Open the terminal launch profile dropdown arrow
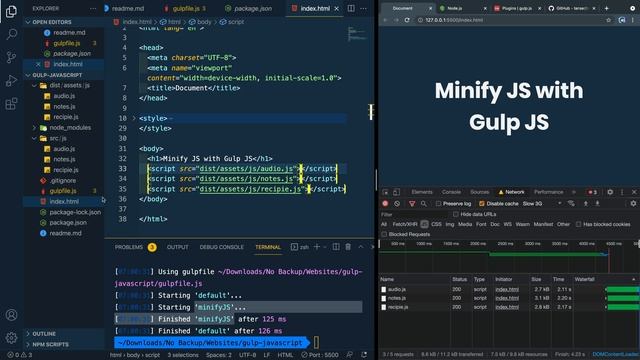The height and width of the screenshot is (360, 640). [325, 247]
